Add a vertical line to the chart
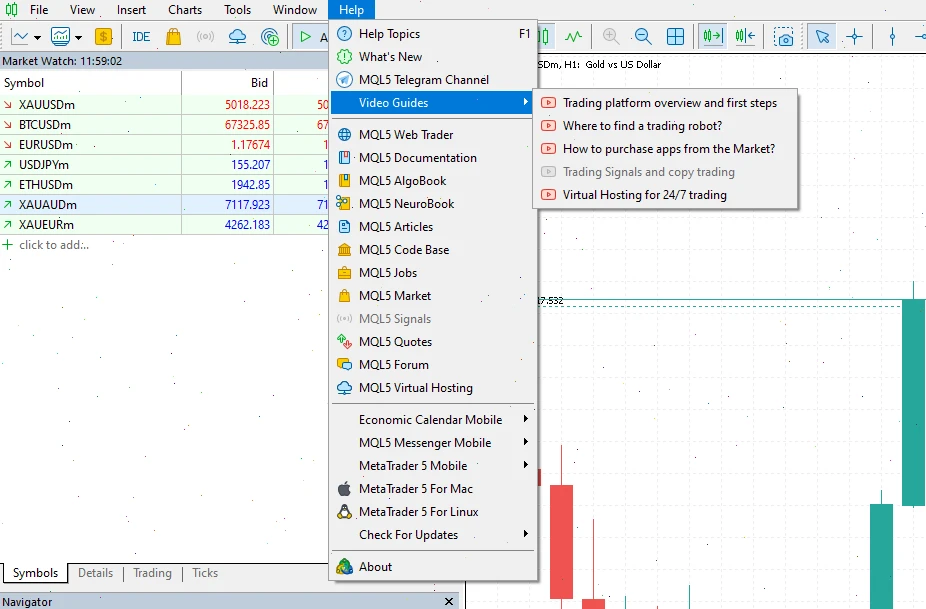Screen dimensions: 926x609 892,36
